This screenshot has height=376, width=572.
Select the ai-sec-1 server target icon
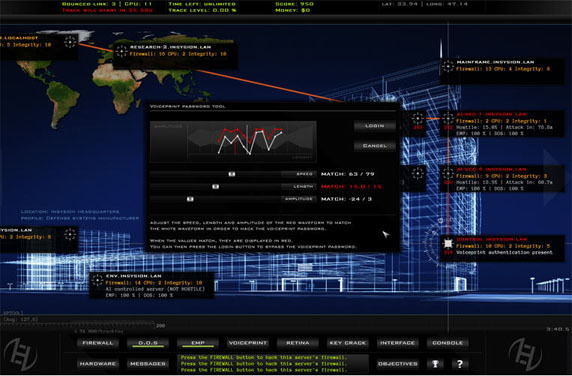(x=448, y=118)
